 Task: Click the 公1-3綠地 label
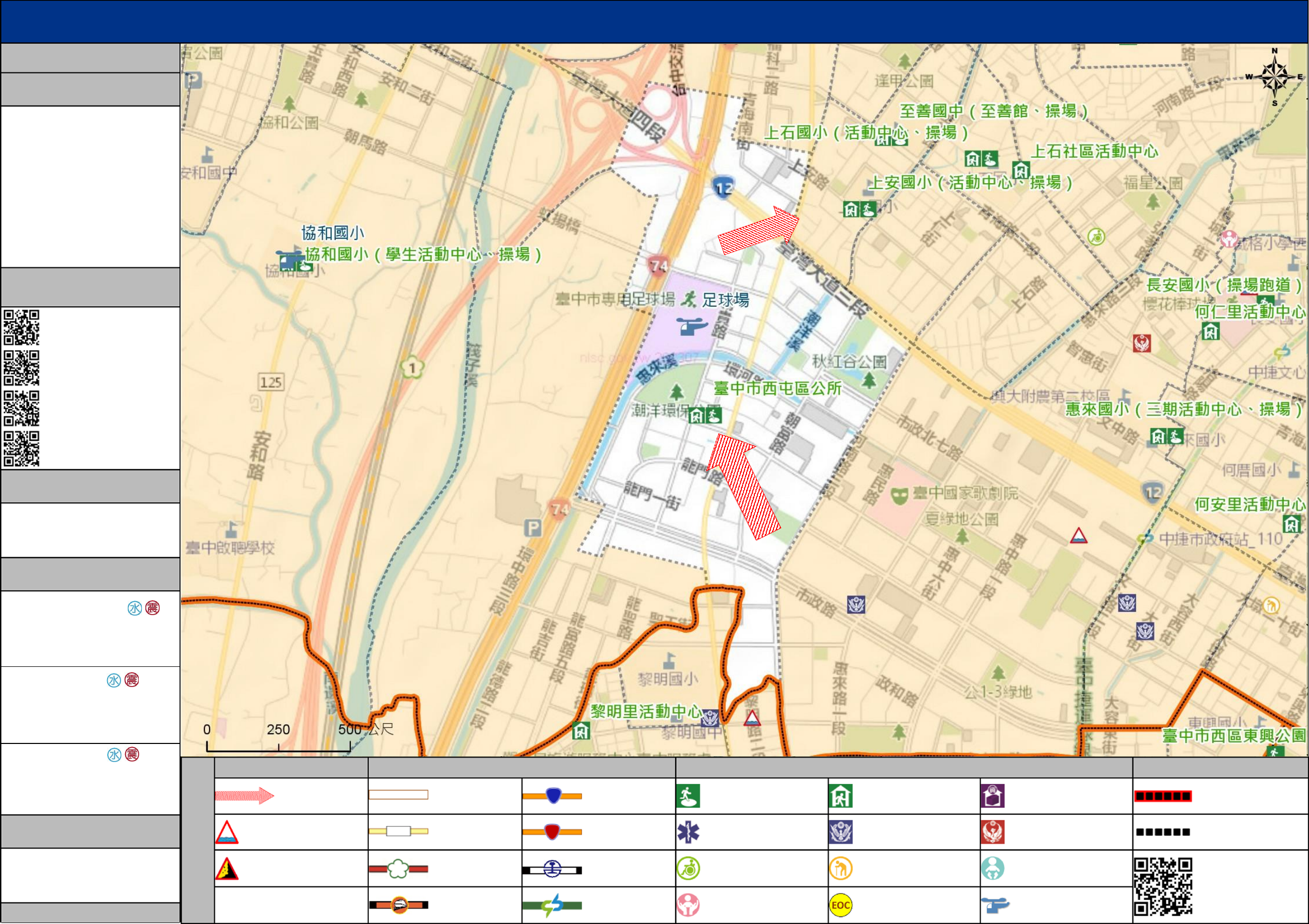(x=998, y=692)
